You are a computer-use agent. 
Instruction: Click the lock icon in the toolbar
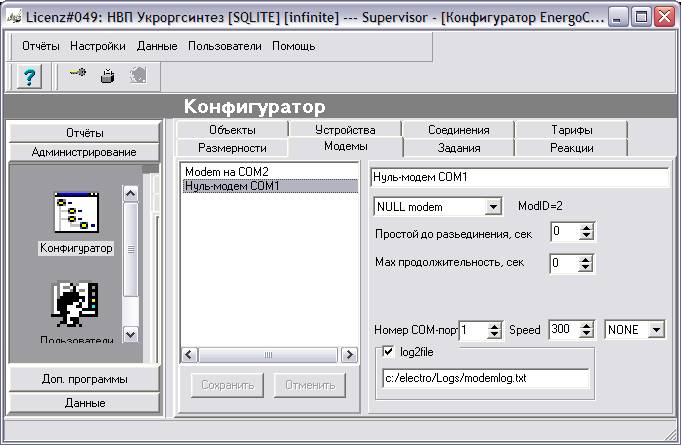[x=108, y=75]
